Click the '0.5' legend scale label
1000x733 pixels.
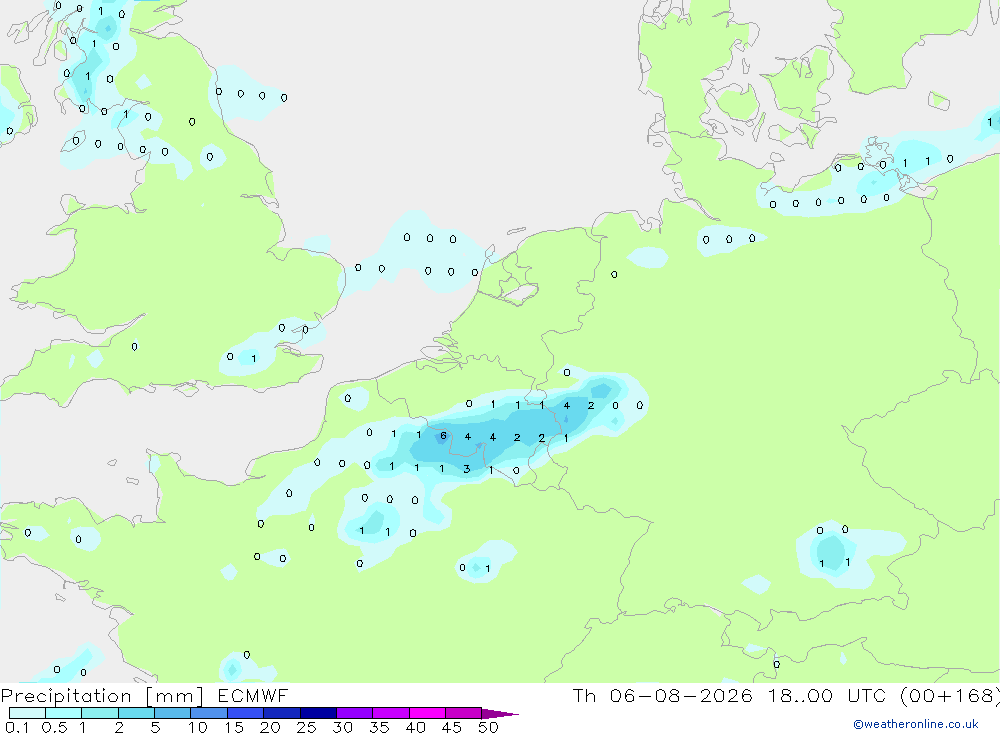point(54,727)
